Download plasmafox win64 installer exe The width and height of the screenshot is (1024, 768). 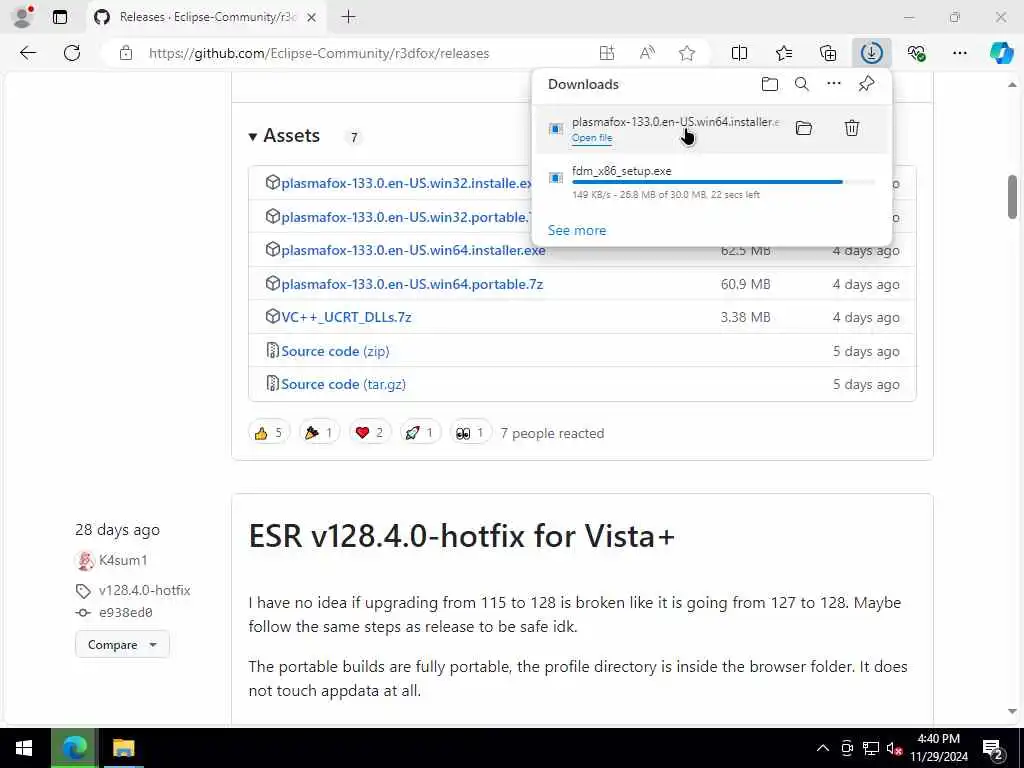[x=413, y=250]
